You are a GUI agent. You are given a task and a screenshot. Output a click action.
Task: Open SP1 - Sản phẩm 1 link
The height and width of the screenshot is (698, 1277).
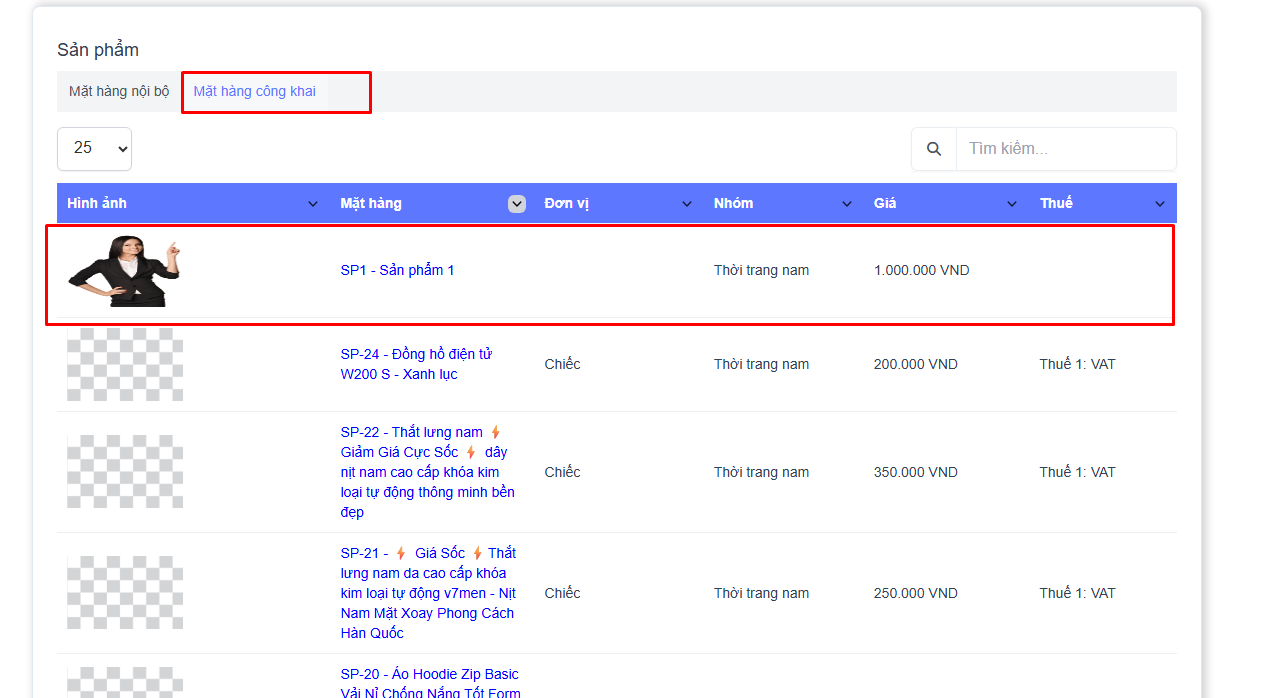[x=397, y=270]
